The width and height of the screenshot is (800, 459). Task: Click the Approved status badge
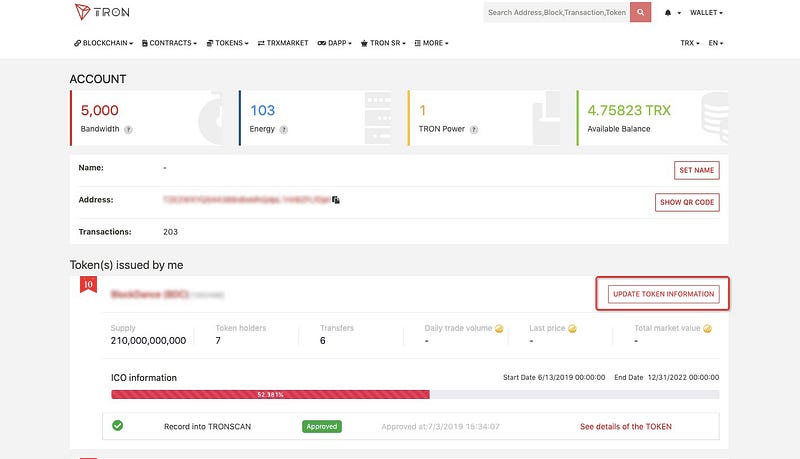tap(321, 426)
